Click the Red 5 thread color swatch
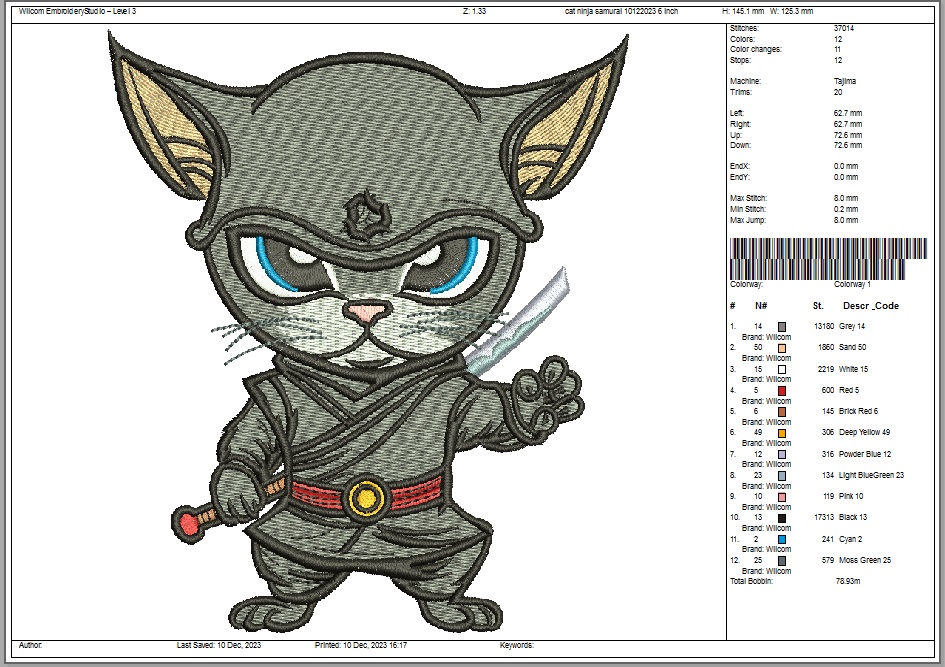This screenshot has height=667, width=945. [782, 391]
